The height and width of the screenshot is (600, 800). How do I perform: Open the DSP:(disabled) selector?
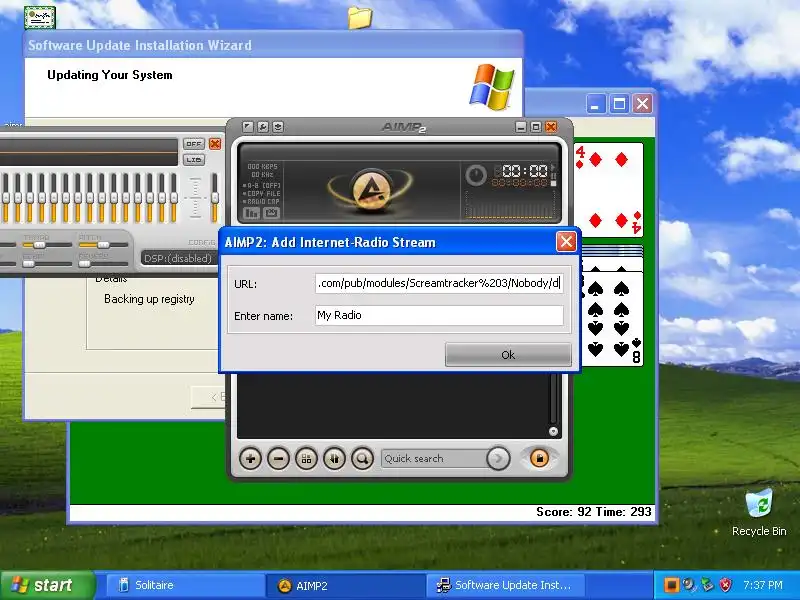click(x=178, y=259)
